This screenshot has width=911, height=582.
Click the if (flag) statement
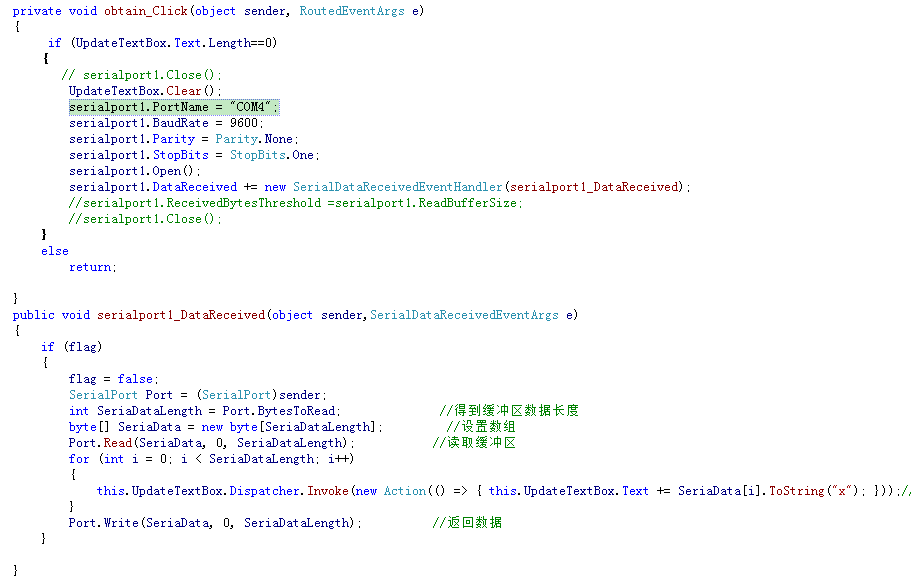(71, 347)
